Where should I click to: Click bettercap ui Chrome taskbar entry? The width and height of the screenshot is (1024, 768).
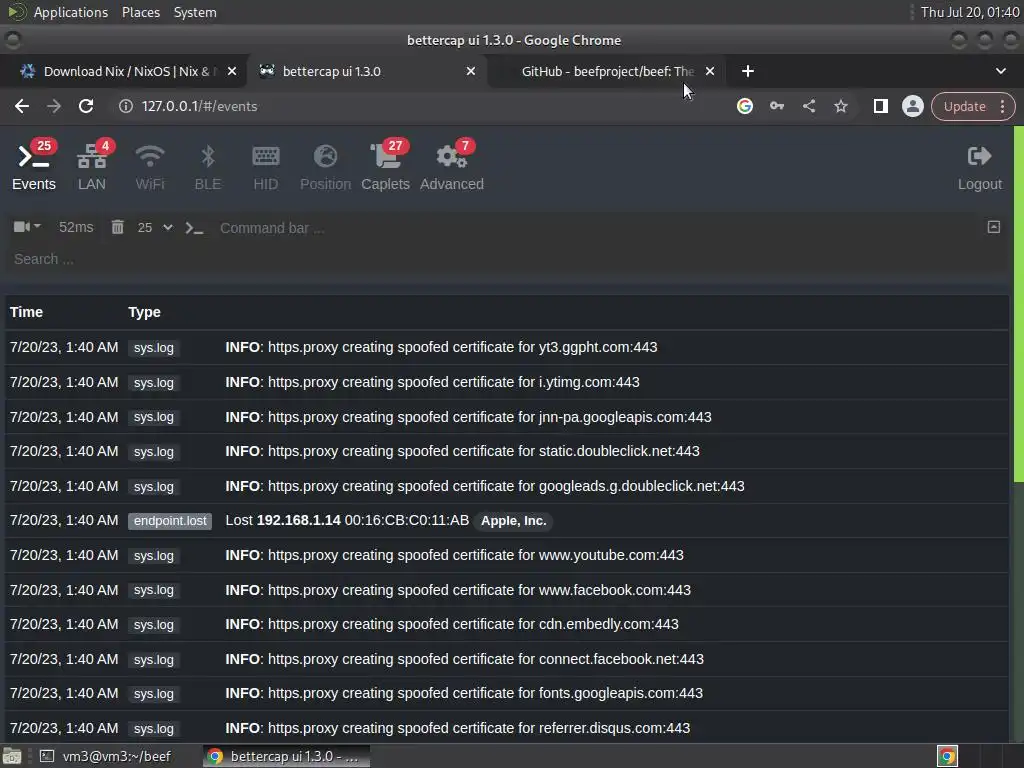coord(286,756)
